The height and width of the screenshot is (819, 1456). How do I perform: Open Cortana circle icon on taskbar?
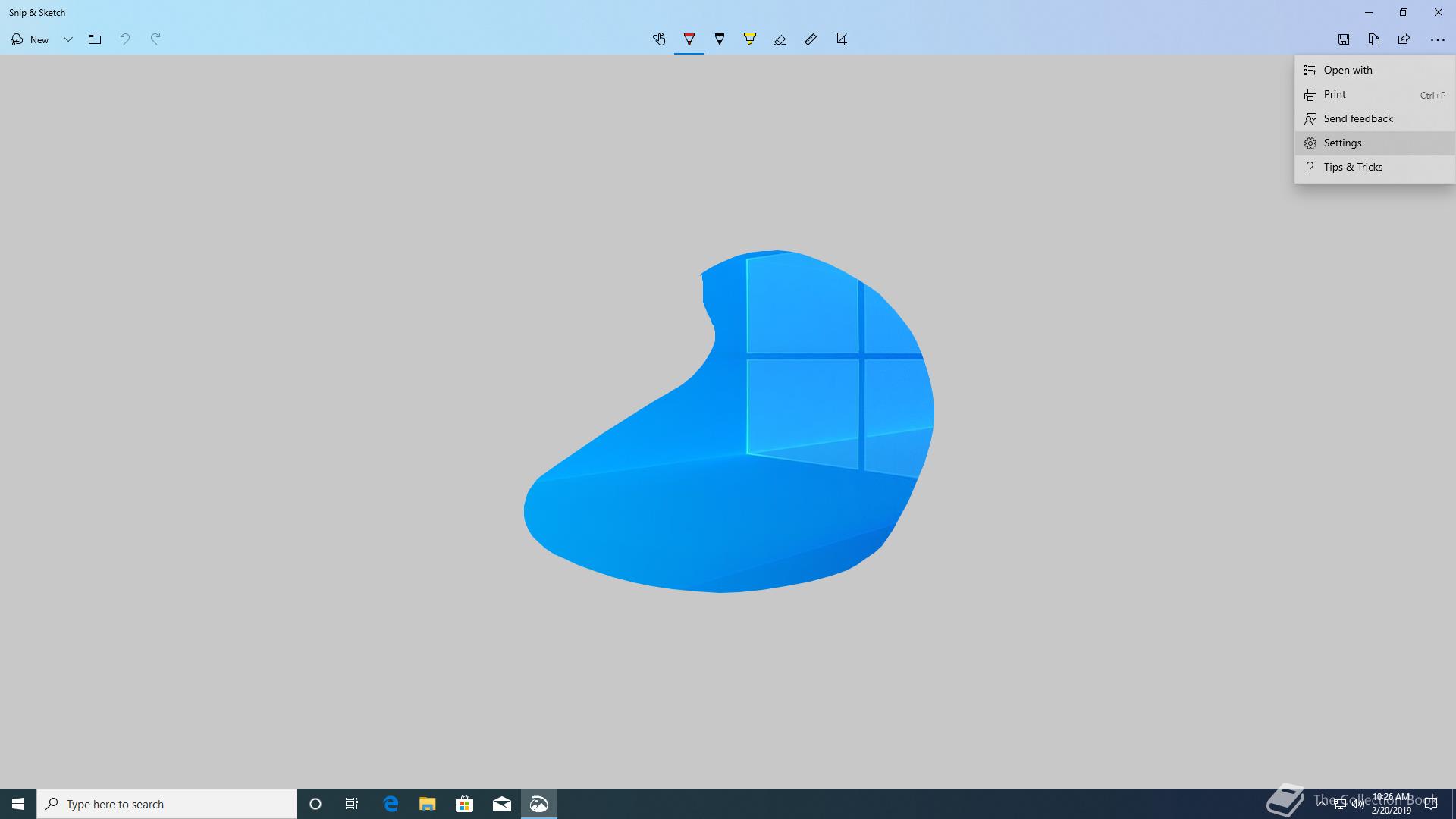coord(315,804)
